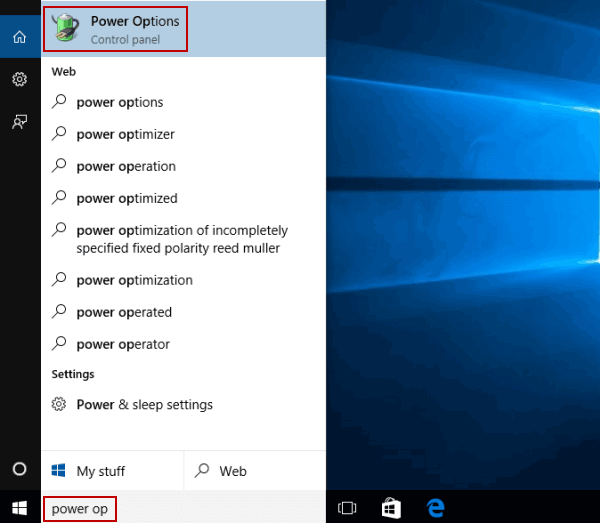Open Task View on the taskbar
The width and height of the screenshot is (600, 523).
347,507
